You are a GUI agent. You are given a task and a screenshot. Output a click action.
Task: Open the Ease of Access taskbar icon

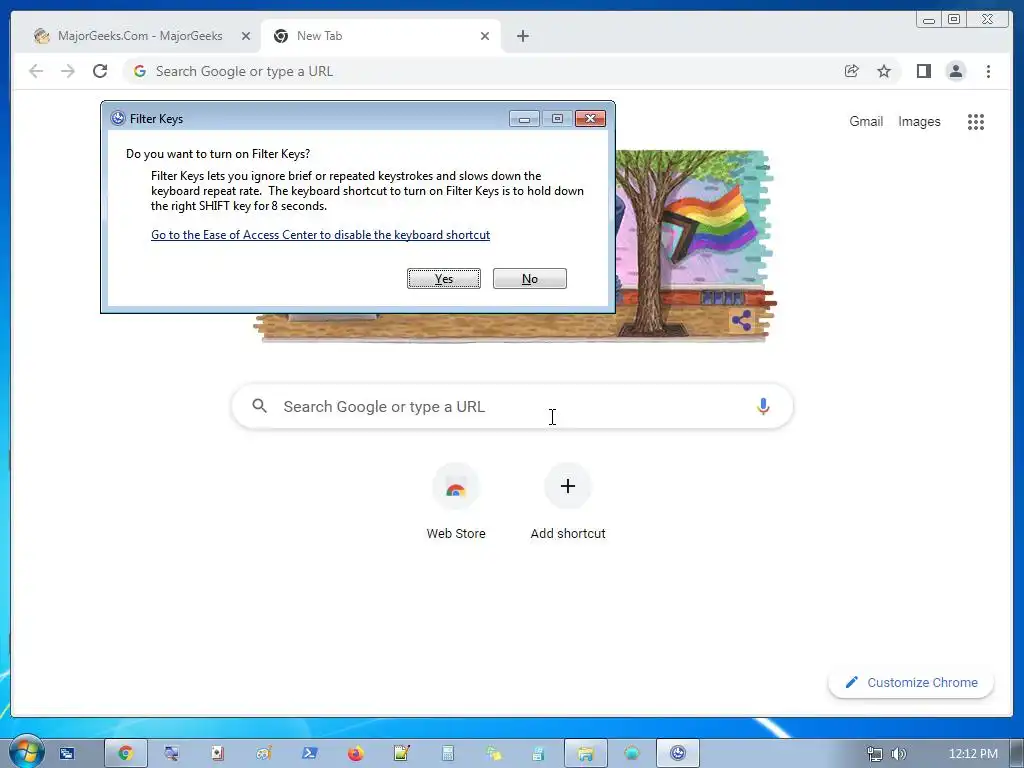coord(678,754)
